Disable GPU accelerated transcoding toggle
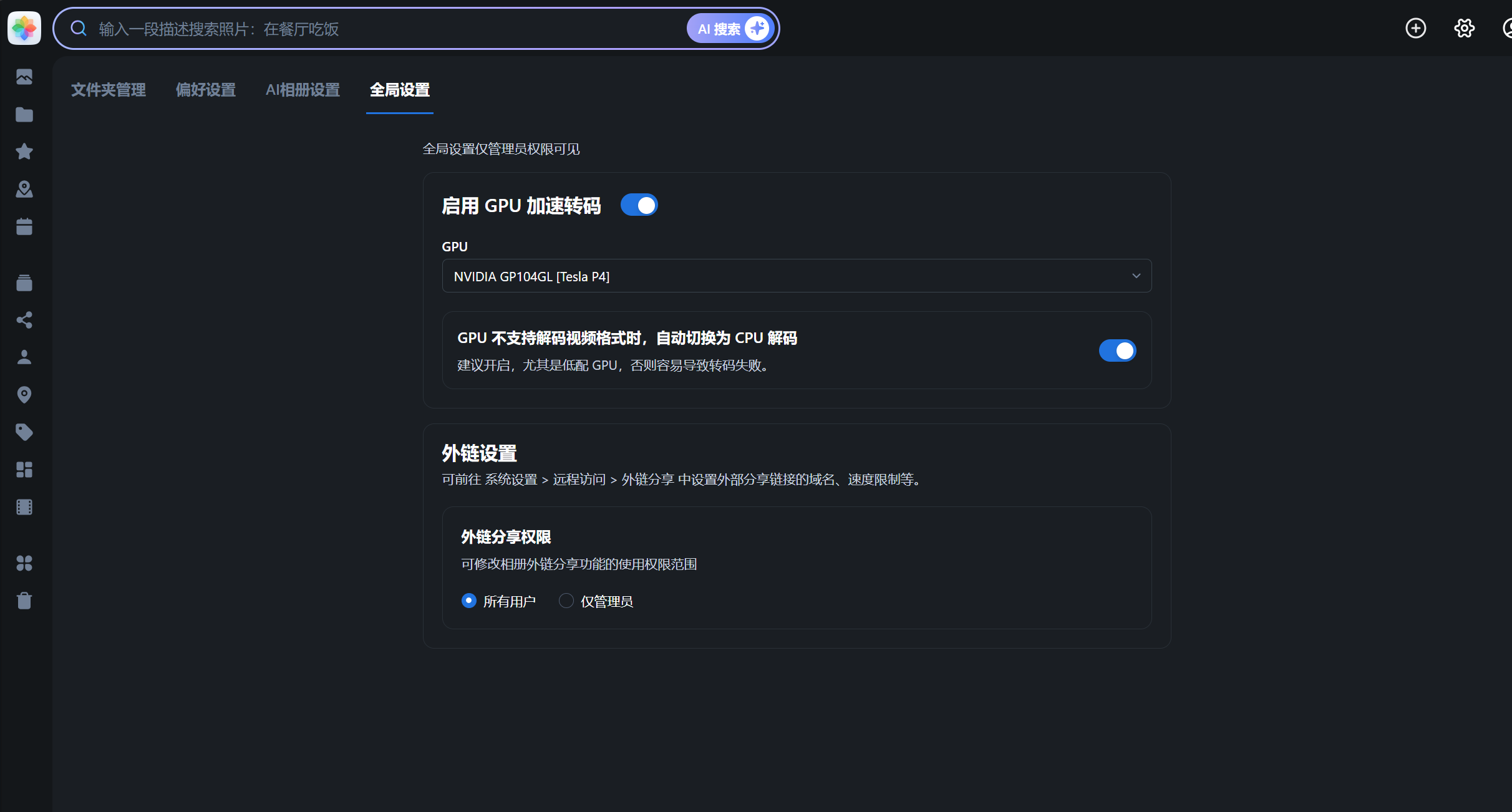The width and height of the screenshot is (1512, 812). (639, 205)
